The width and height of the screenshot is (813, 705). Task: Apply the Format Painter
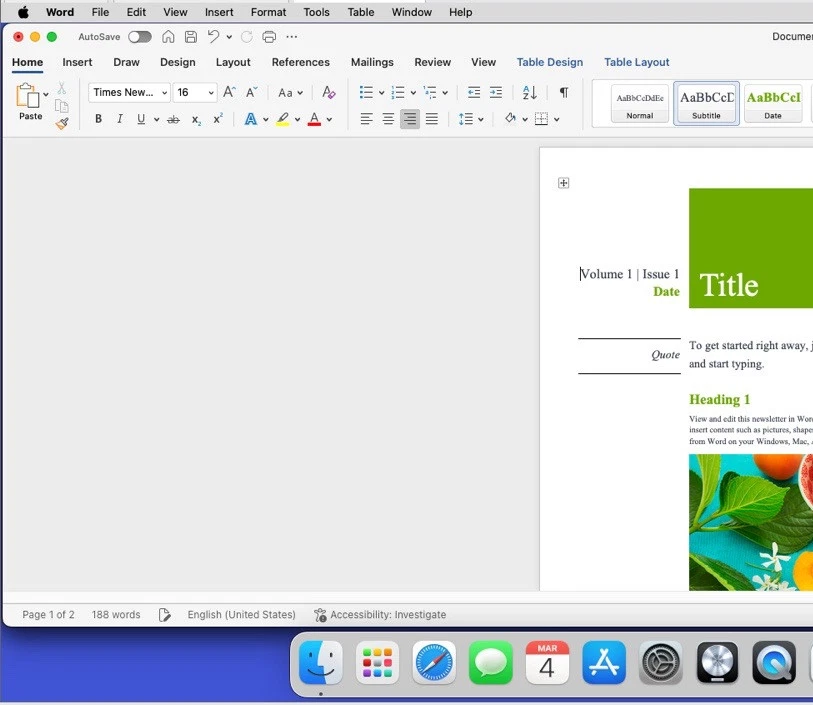tap(59, 123)
